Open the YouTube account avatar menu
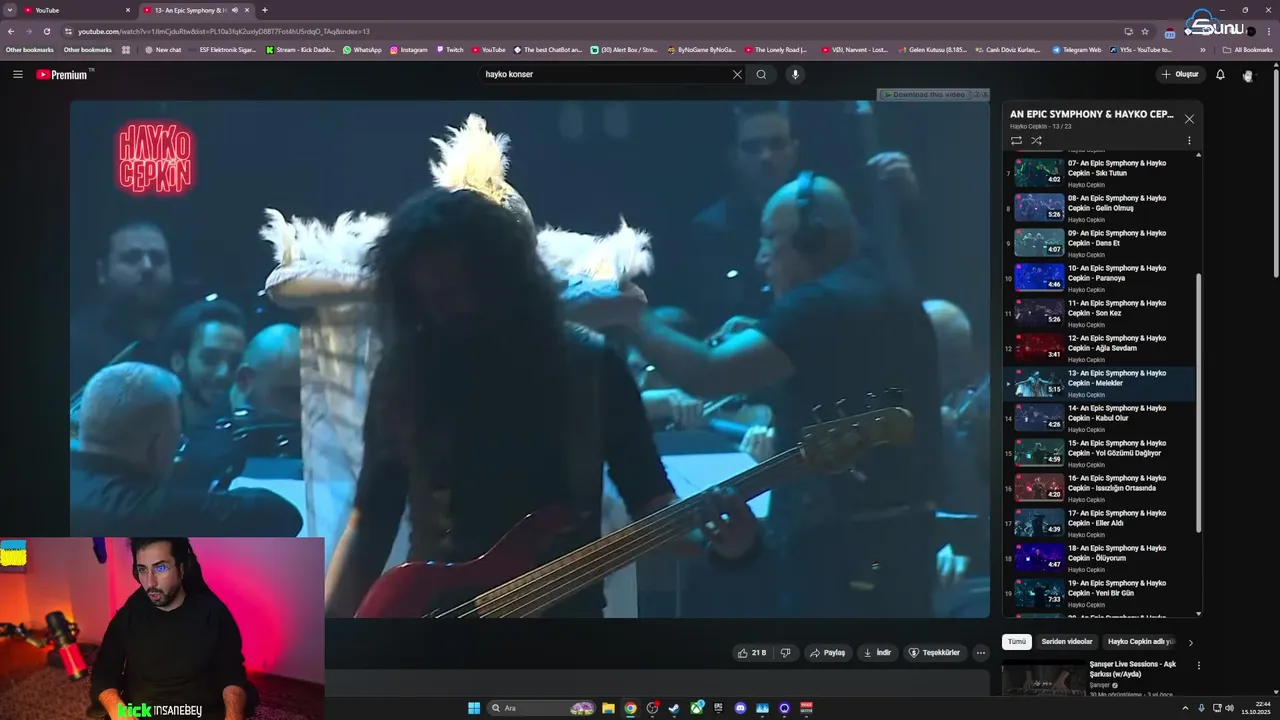1280x720 pixels. click(1248, 75)
